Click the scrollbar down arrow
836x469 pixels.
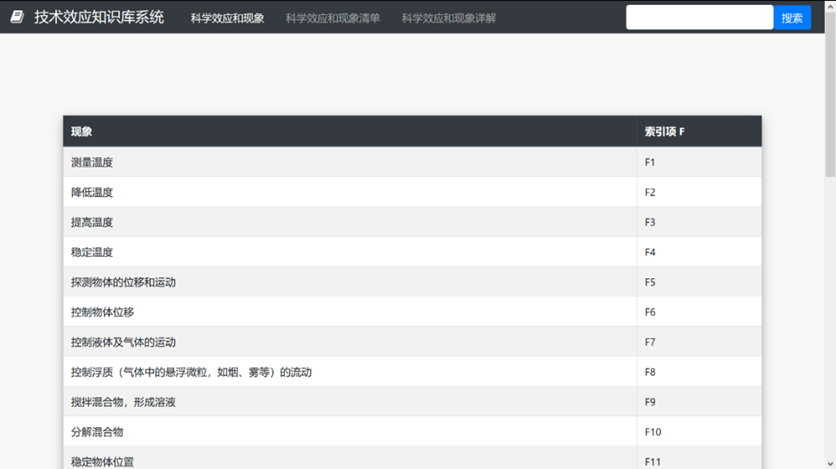pos(830,464)
